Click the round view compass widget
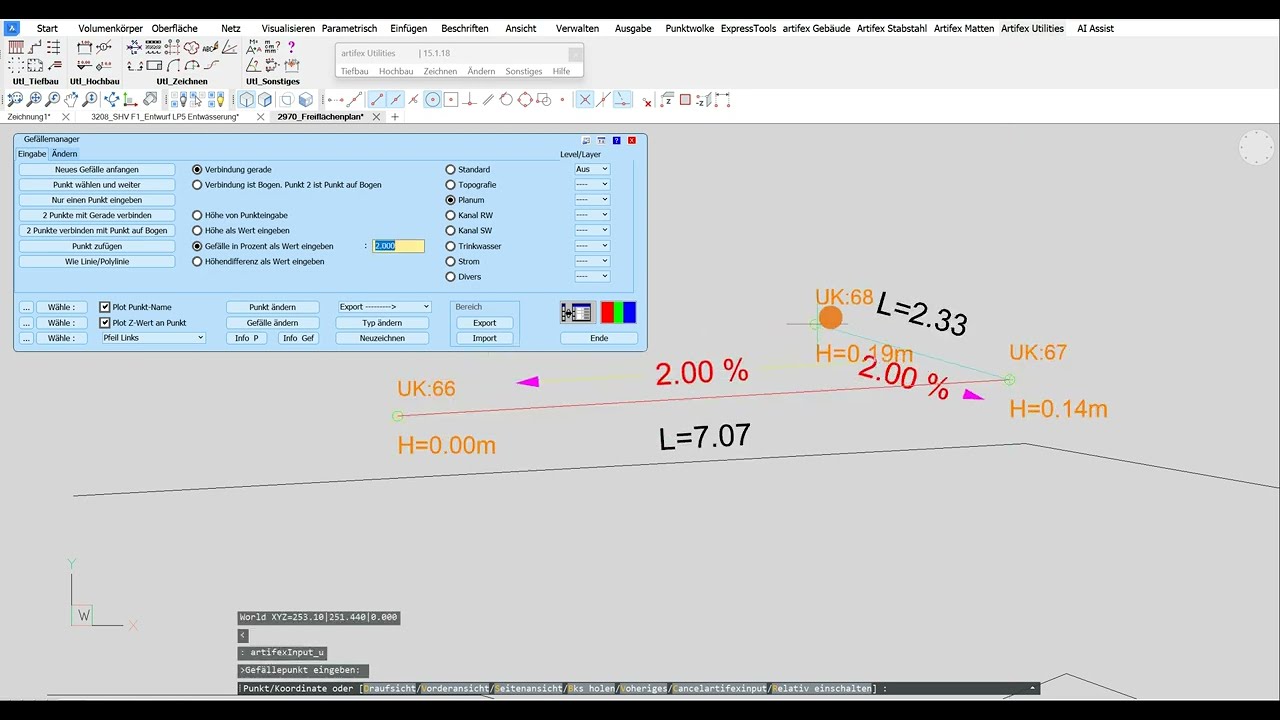The image size is (1280, 720). 1256,148
